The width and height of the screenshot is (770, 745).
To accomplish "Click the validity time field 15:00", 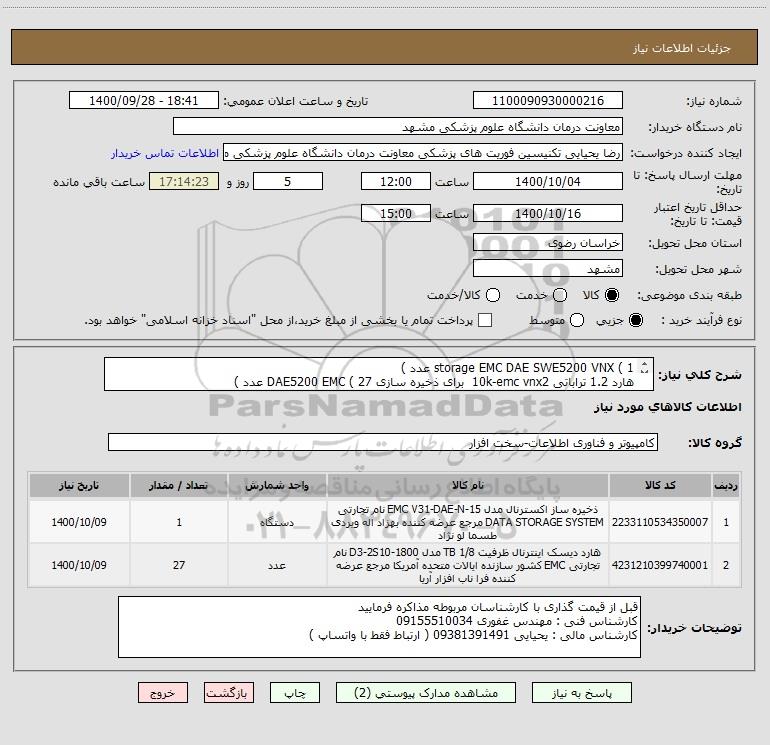I will (x=396, y=213).
